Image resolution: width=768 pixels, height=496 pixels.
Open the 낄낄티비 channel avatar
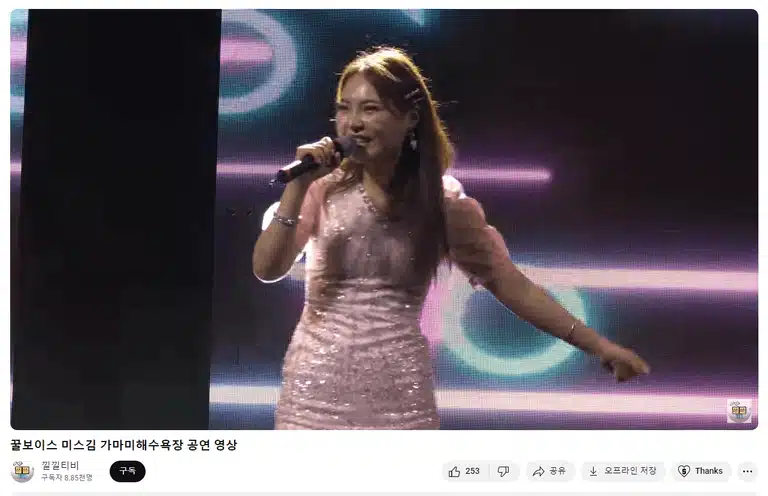pos(22,471)
